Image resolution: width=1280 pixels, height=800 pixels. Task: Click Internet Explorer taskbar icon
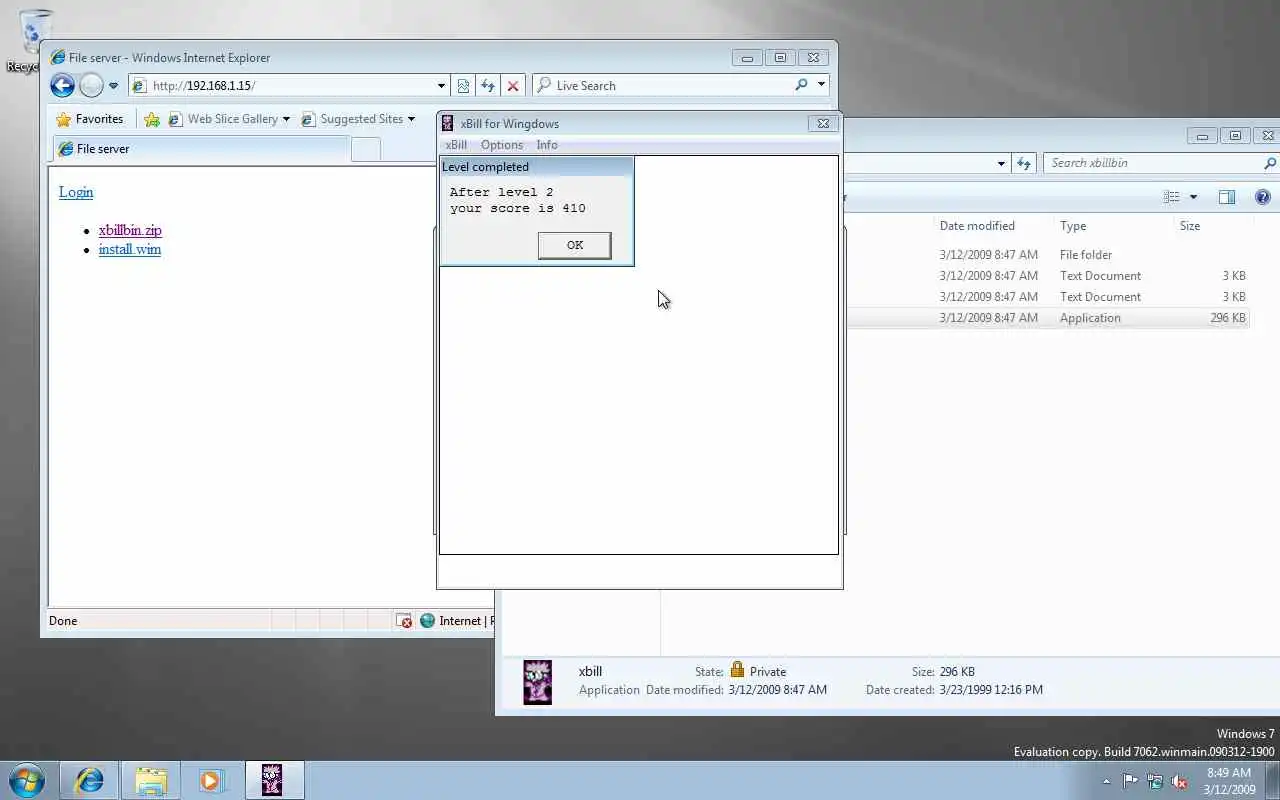tap(89, 780)
